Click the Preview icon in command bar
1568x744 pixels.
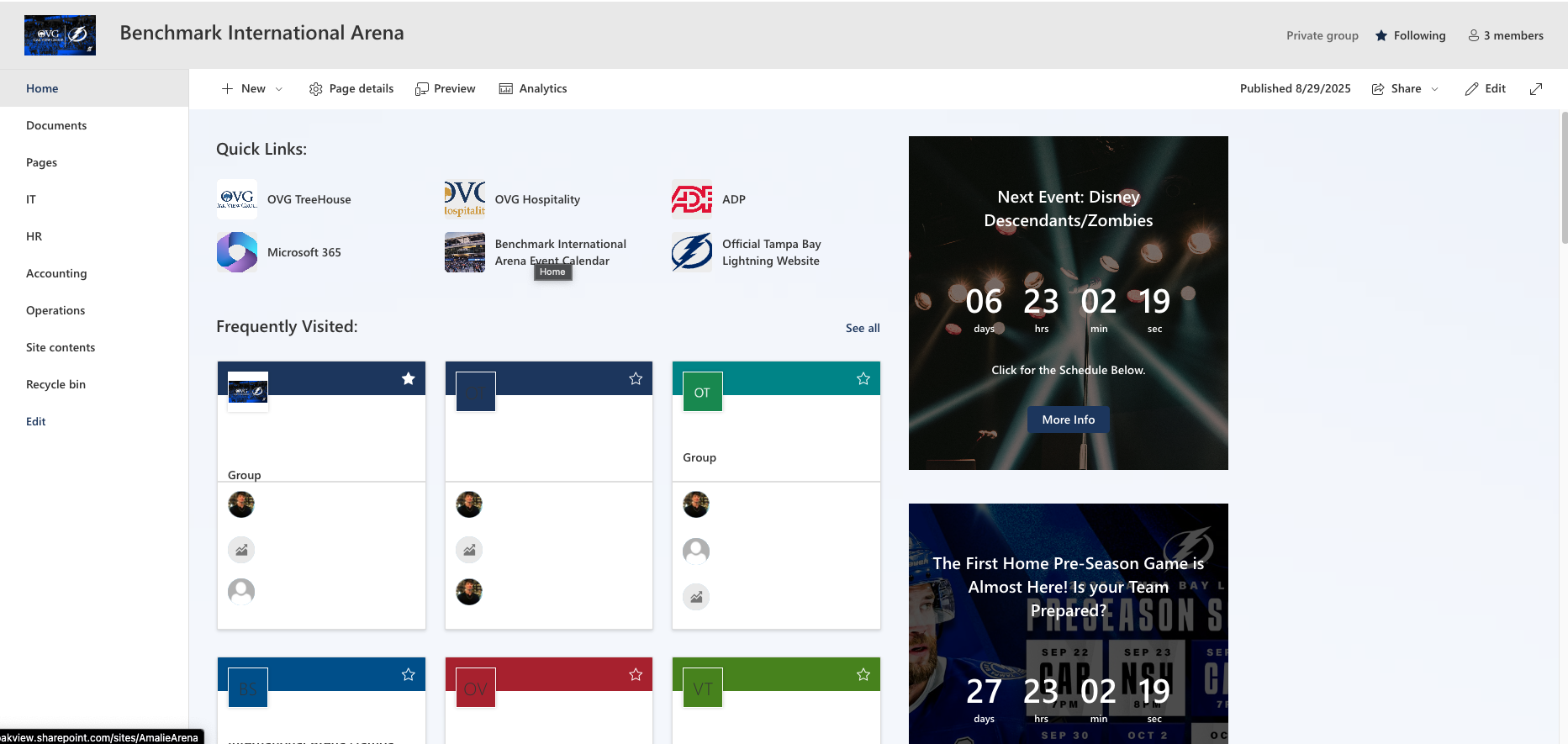tap(422, 89)
